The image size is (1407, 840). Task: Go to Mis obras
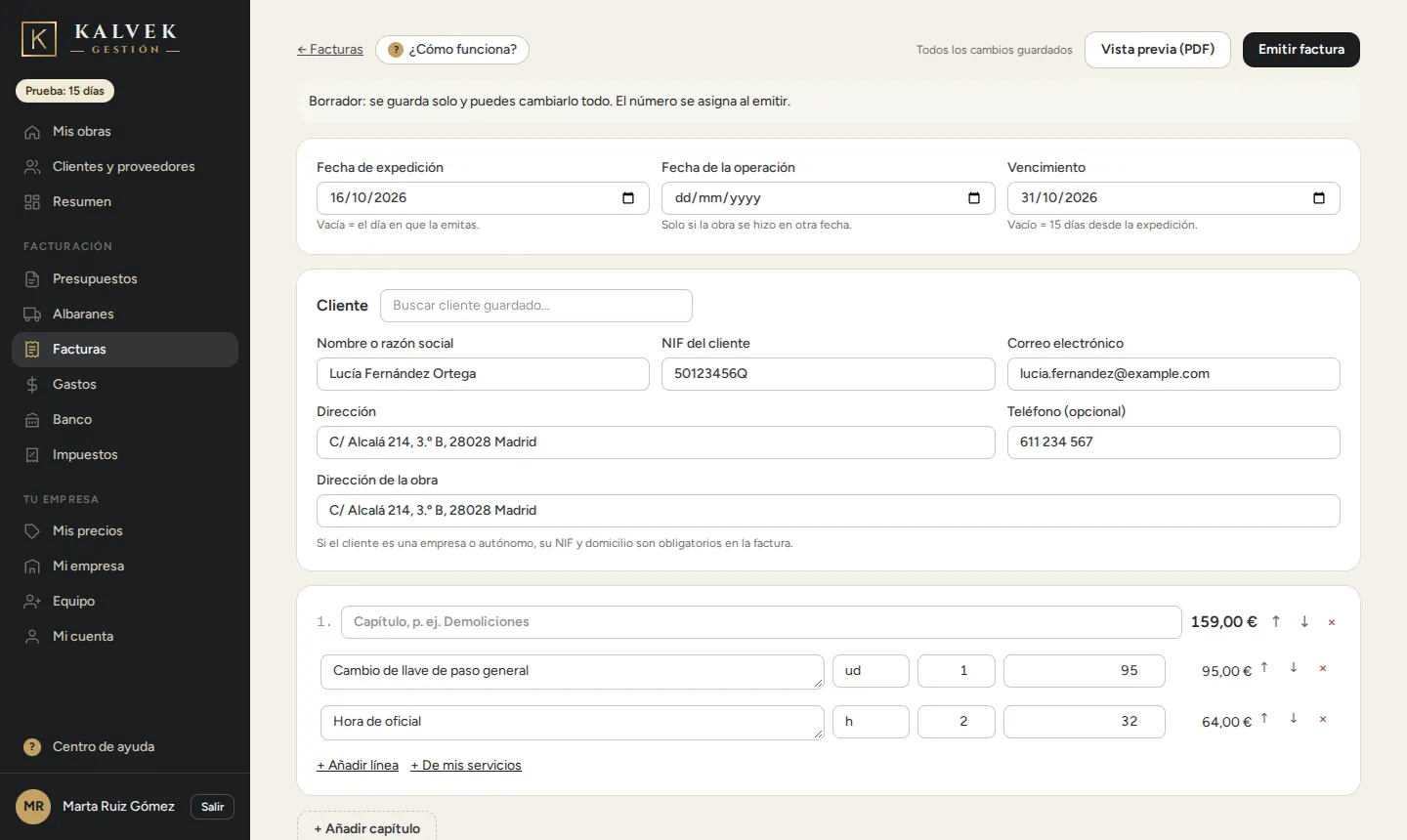coord(125,132)
